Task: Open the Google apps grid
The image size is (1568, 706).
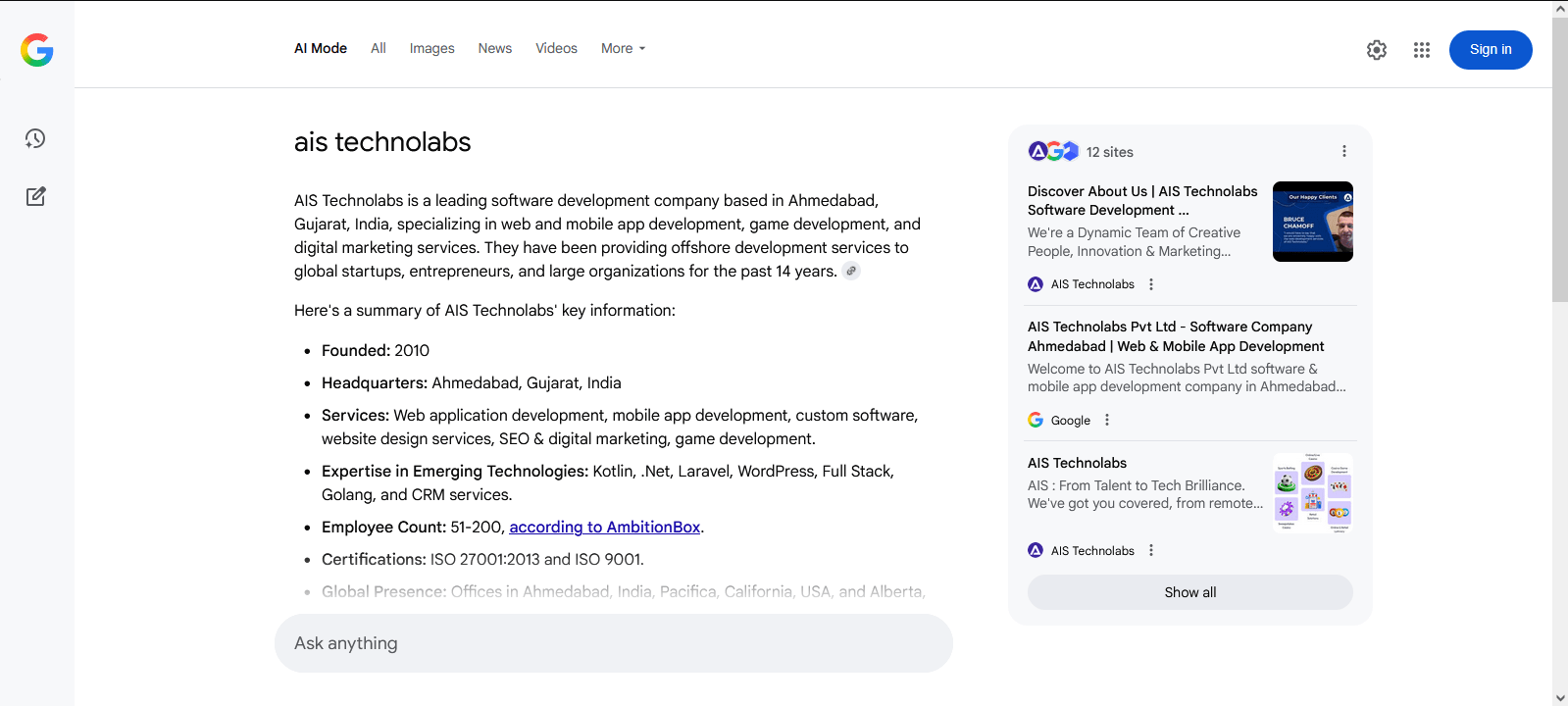Action: pyautogui.click(x=1422, y=50)
